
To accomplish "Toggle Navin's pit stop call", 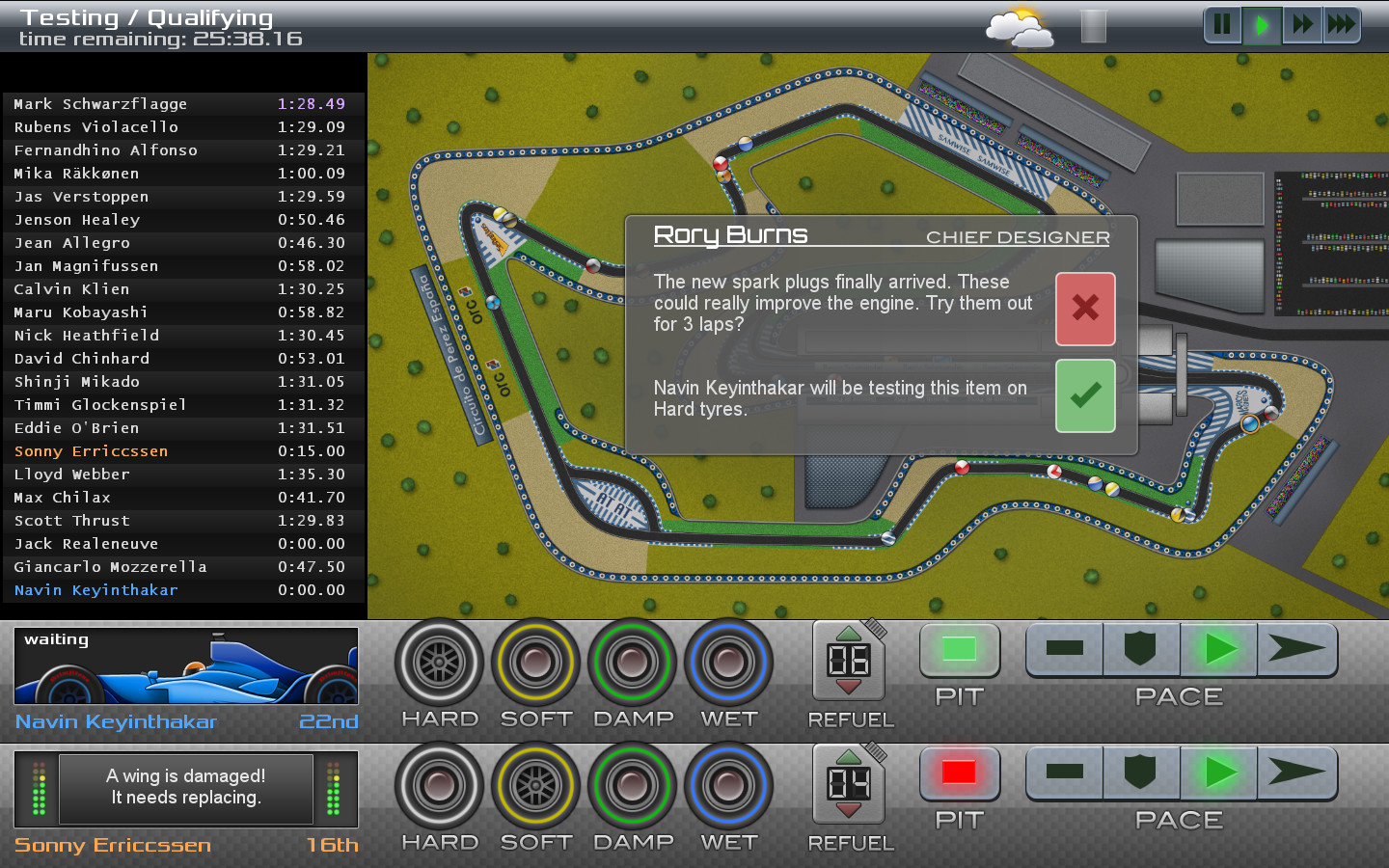I will 960,651.
